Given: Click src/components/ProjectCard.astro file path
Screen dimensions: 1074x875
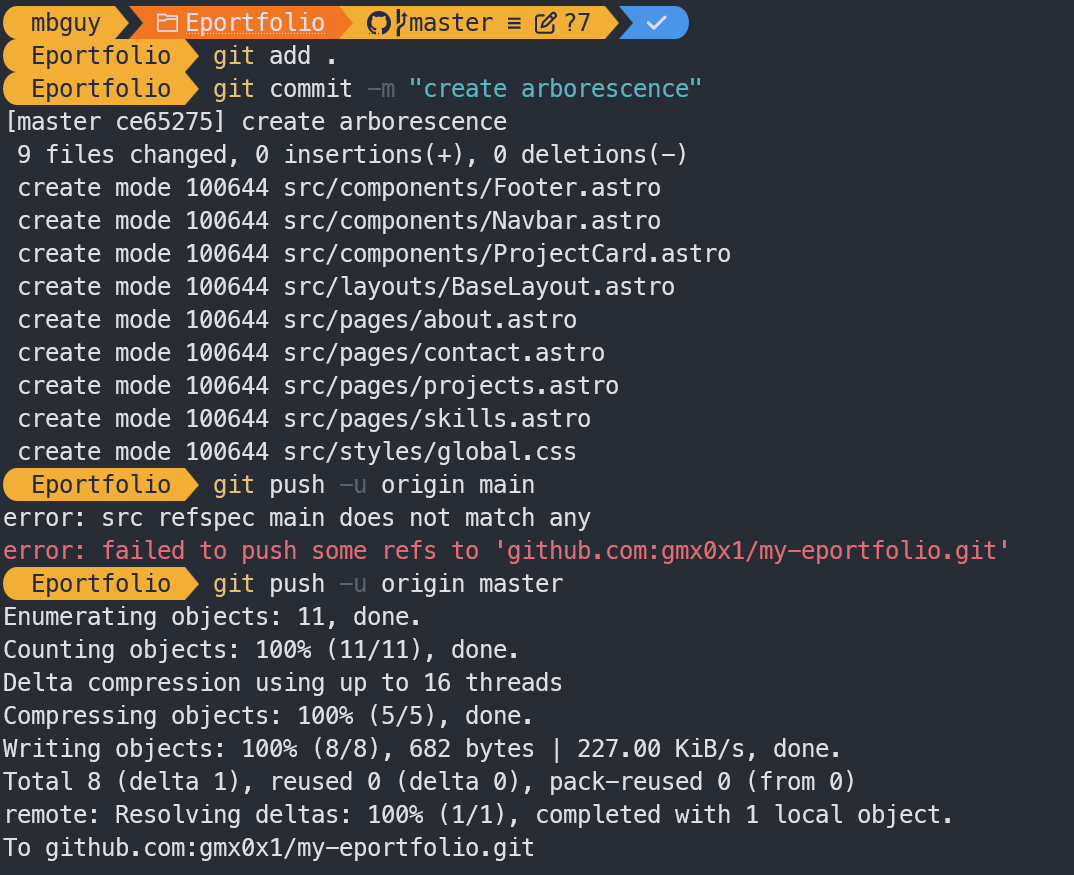Looking at the screenshot, I should (507, 254).
